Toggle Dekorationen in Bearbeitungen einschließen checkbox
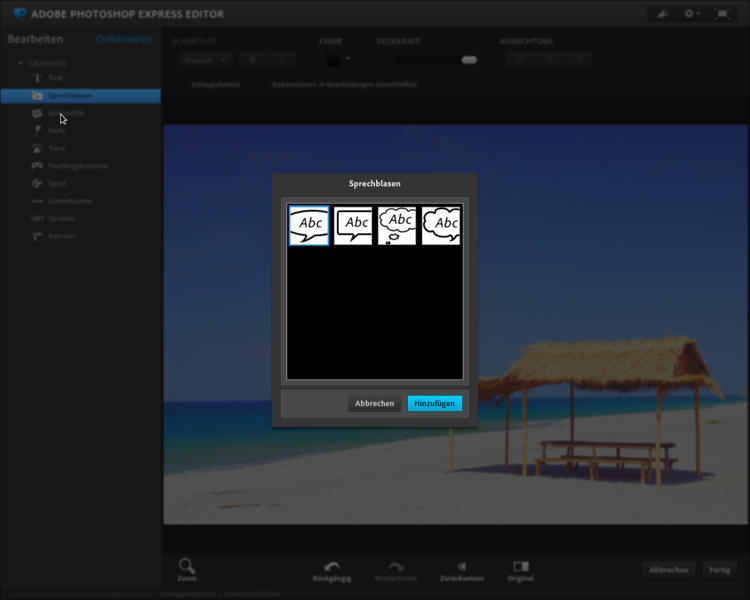This screenshot has width=750, height=600. pyautogui.click(x=265, y=85)
